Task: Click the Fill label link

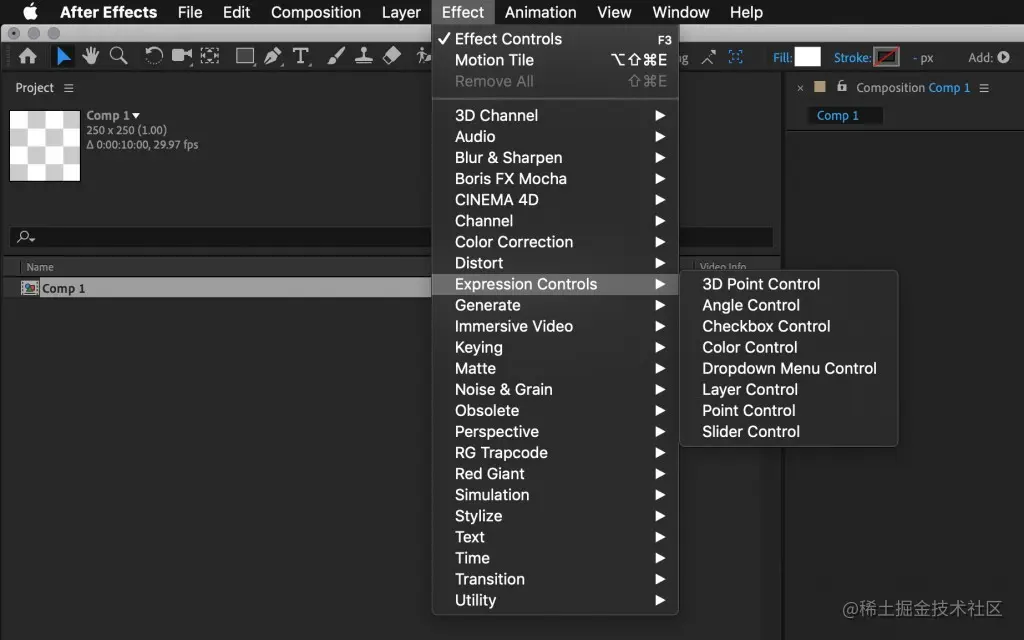Action: (782, 57)
